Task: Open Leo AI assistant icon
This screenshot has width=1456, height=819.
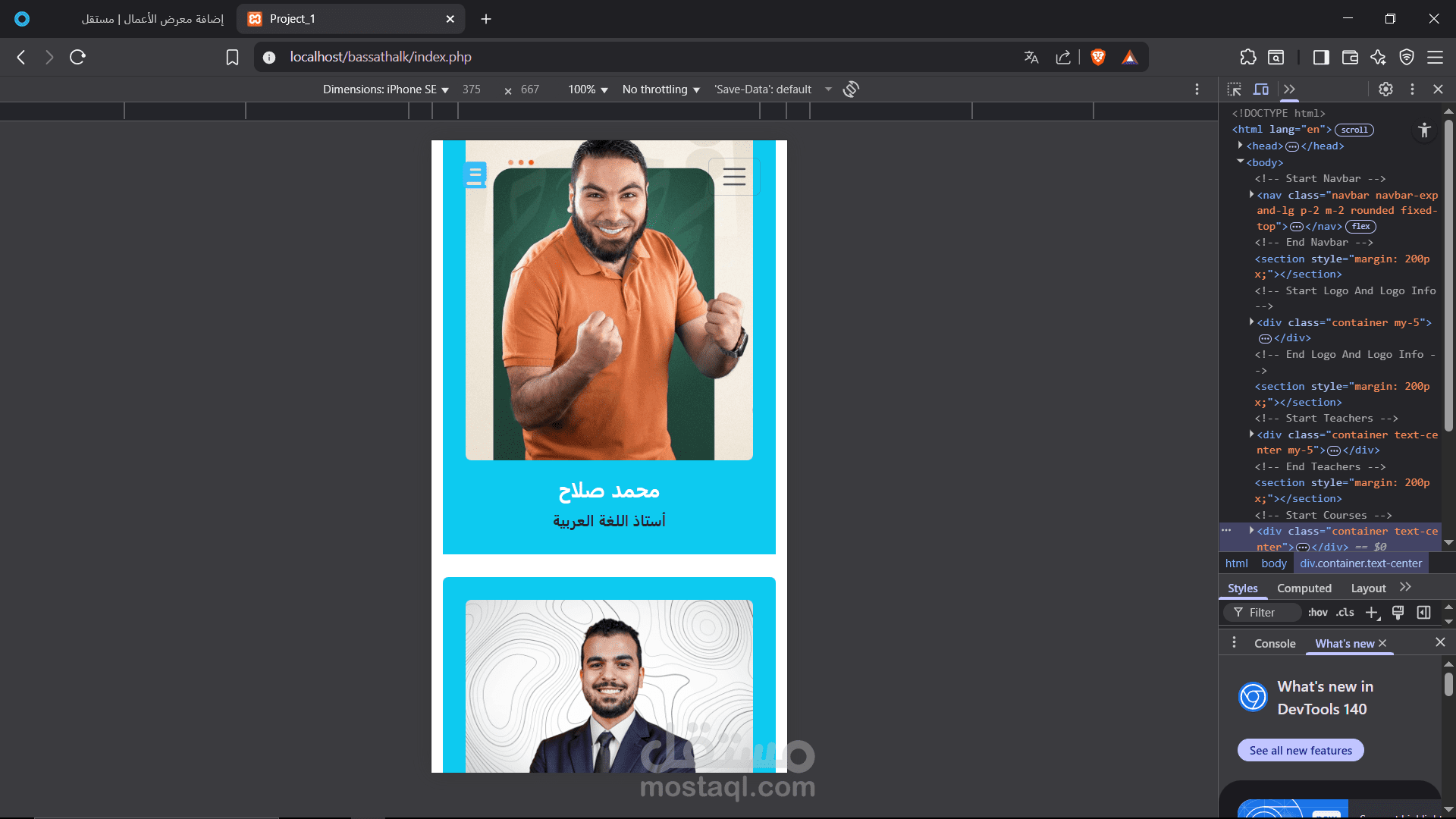Action: click(x=1378, y=57)
